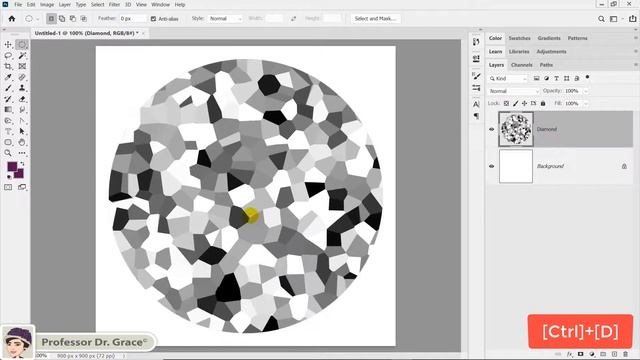Toggle filter for type layers
This screenshot has width=640, height=360.
coord(556,78)
